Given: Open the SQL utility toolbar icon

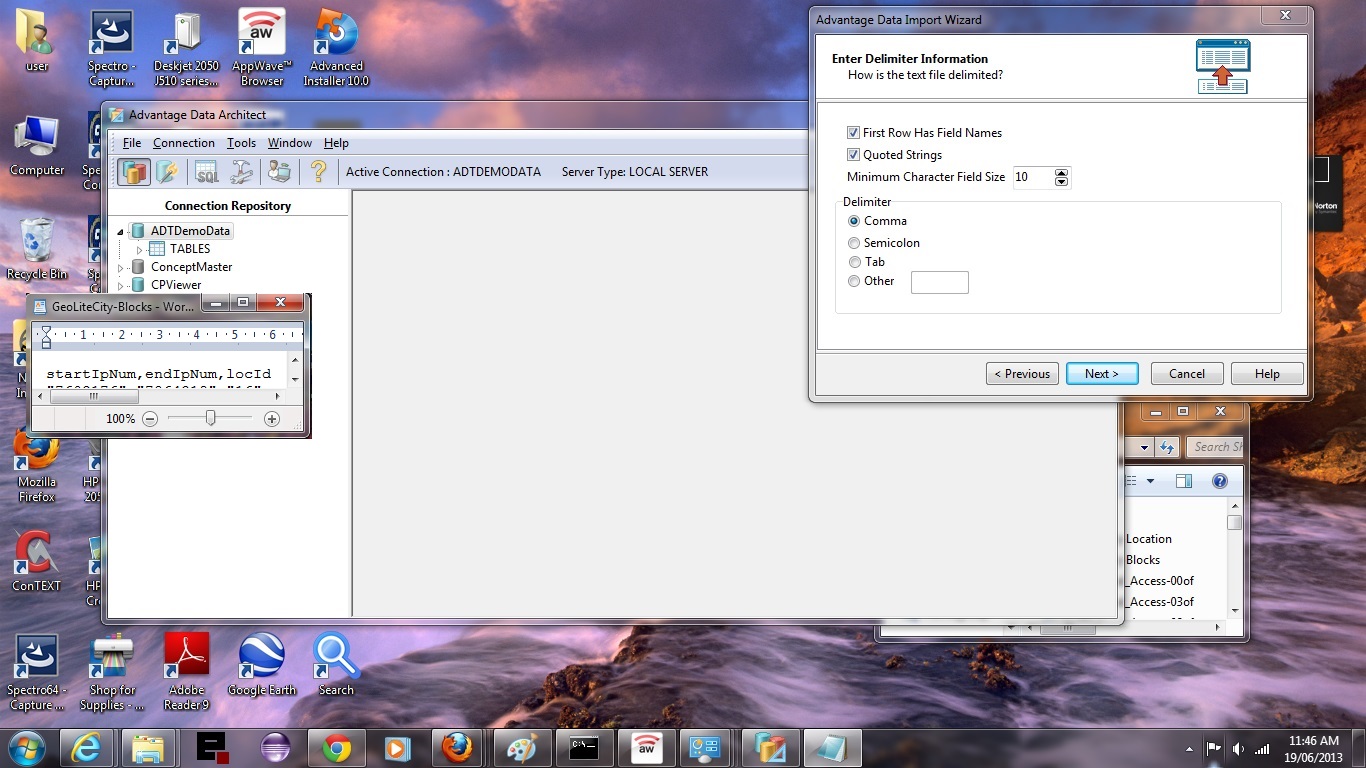Looking at the screenshot, I should click(206, 172).
